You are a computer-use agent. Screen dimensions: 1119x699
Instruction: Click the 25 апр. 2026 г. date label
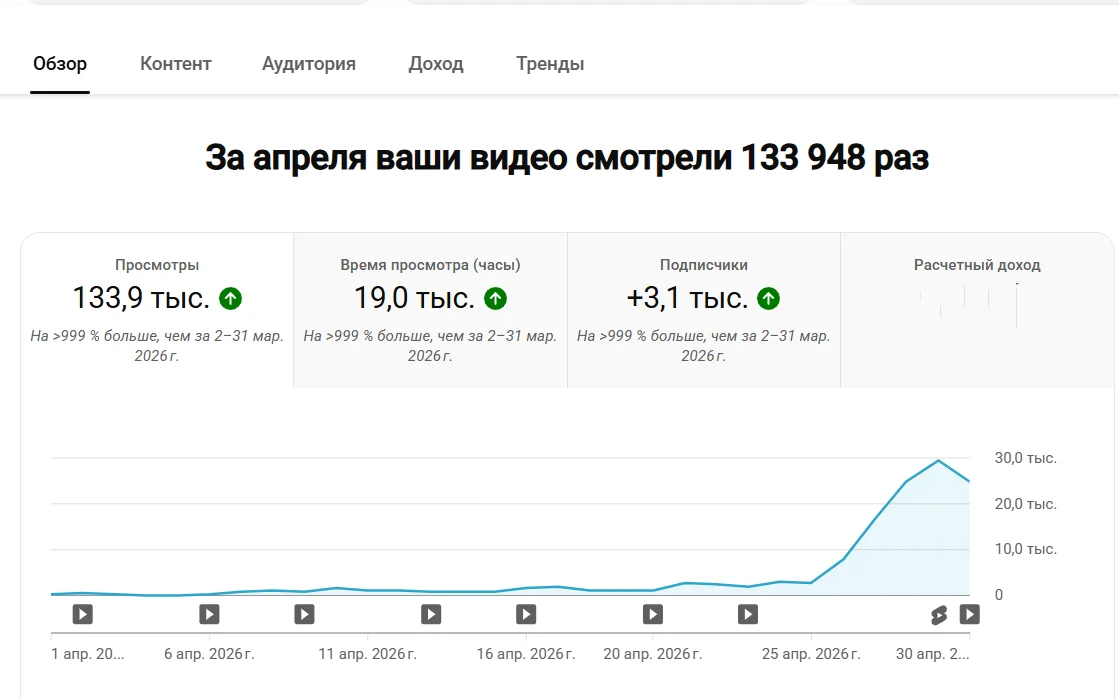tap(811, 654)
